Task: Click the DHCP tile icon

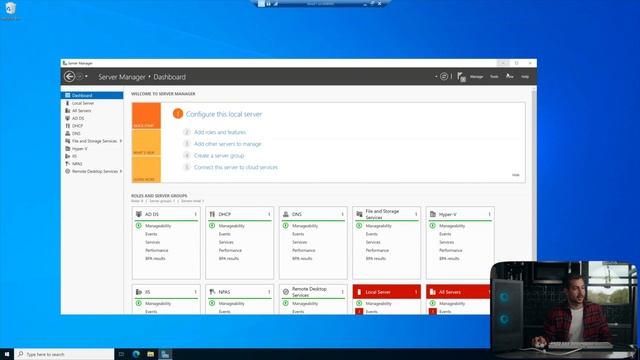Action: click(x=212, y=214)
